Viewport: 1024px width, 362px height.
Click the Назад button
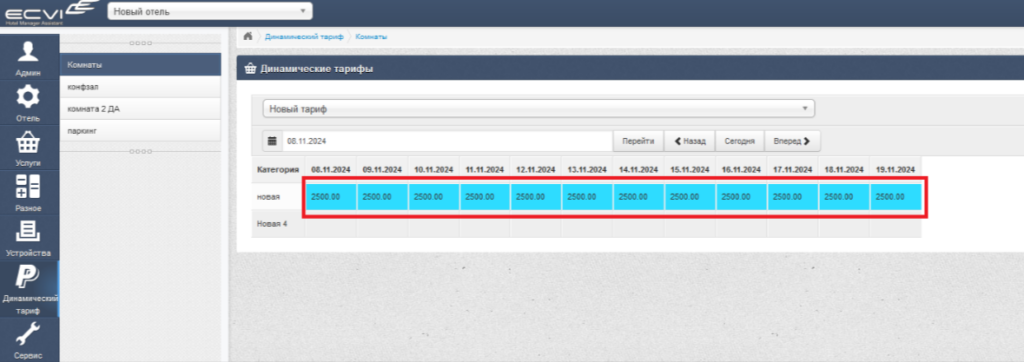[690, 140]
